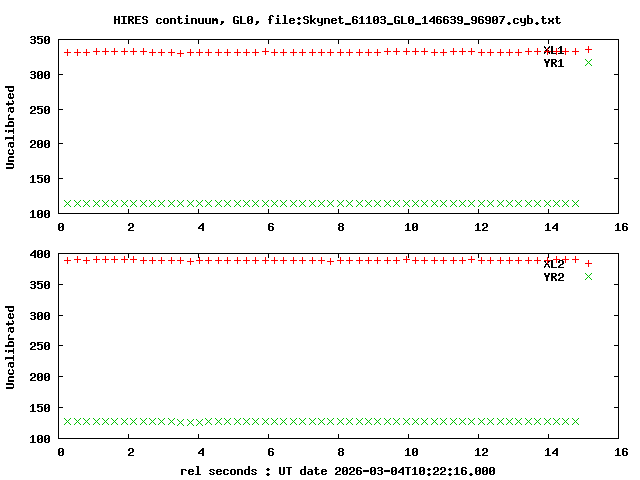Click the green cross marker beside YR1 legend
Image resolution: width=640 pixels, height=480 pixels.
[x=588, y=63]
